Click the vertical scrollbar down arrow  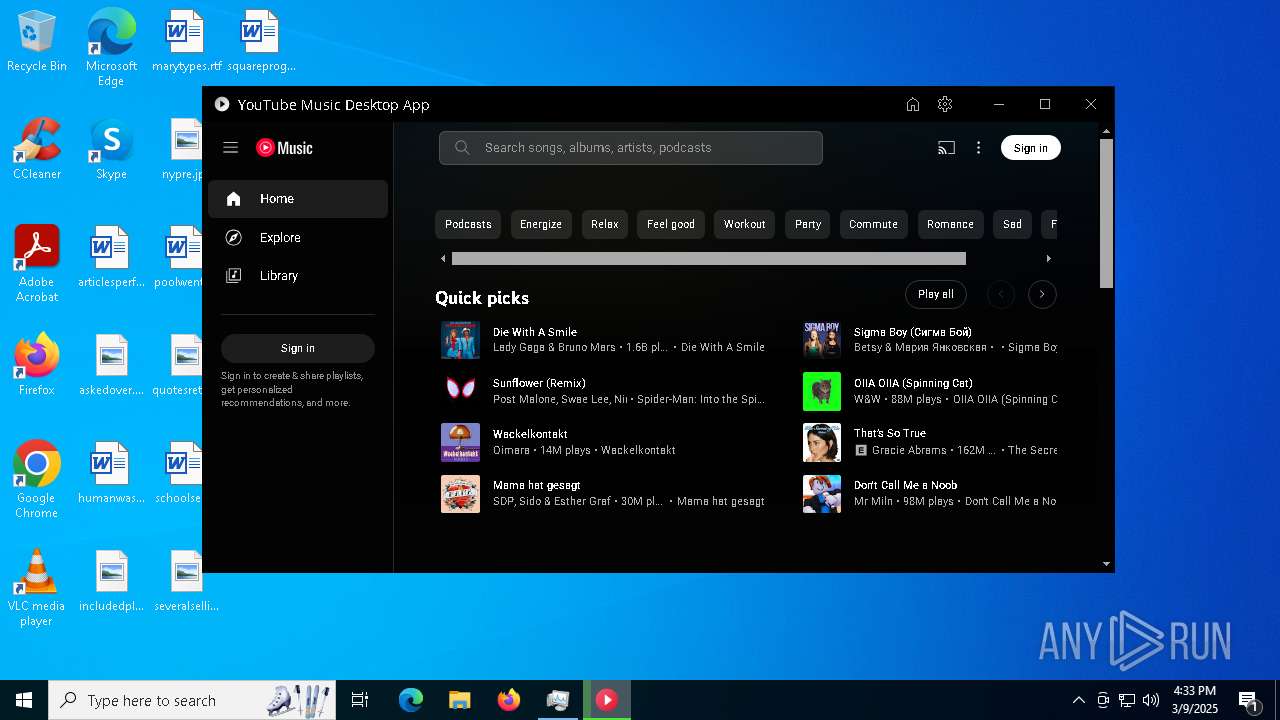pyautogui.click(x=1106, y=564)
